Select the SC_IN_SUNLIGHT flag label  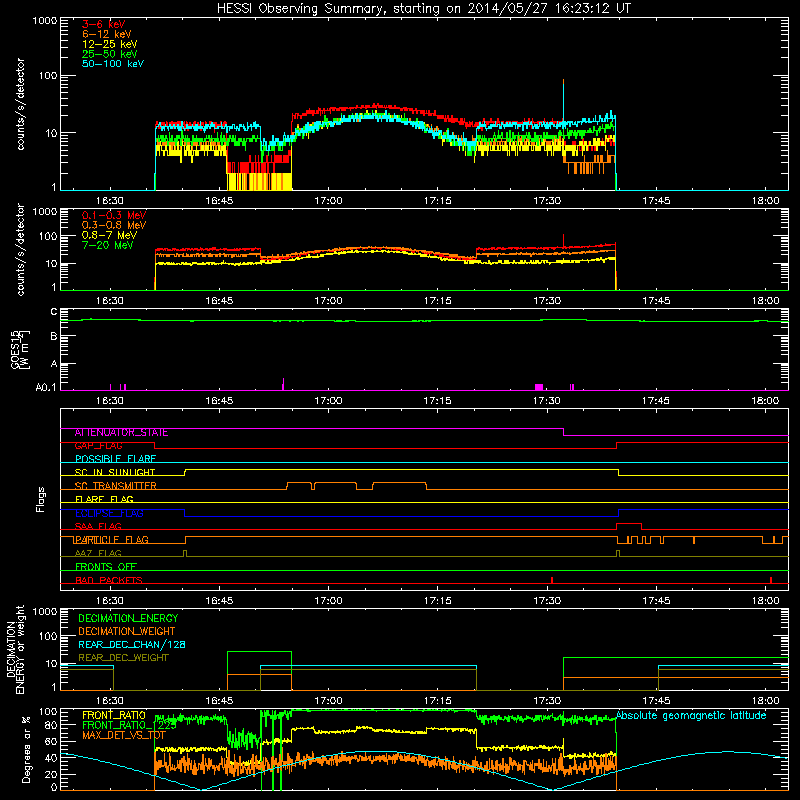tap(115, 472)
